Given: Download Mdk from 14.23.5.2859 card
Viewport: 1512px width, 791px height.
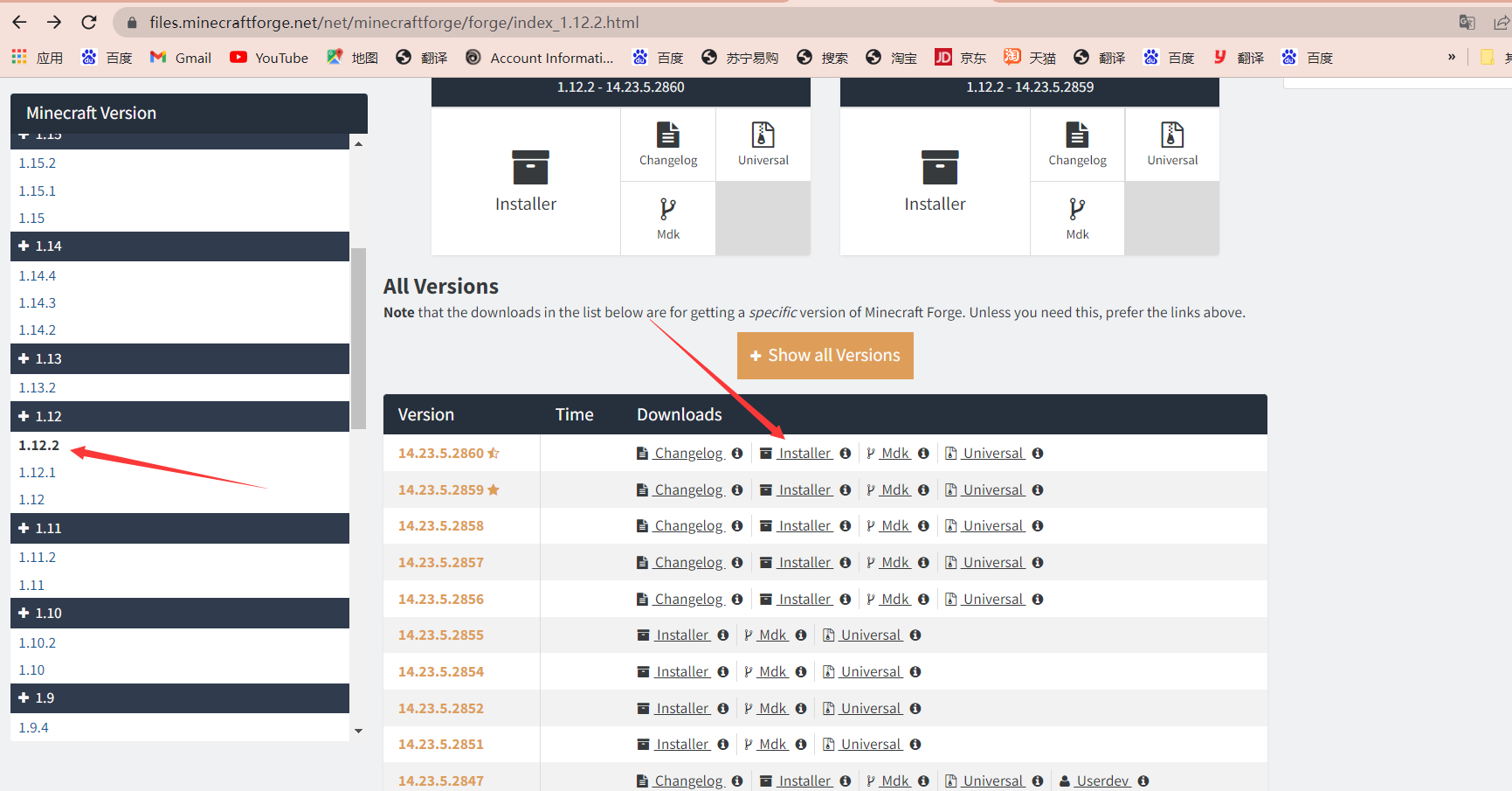Looking at the screenshot, I should coord(1077,219).
